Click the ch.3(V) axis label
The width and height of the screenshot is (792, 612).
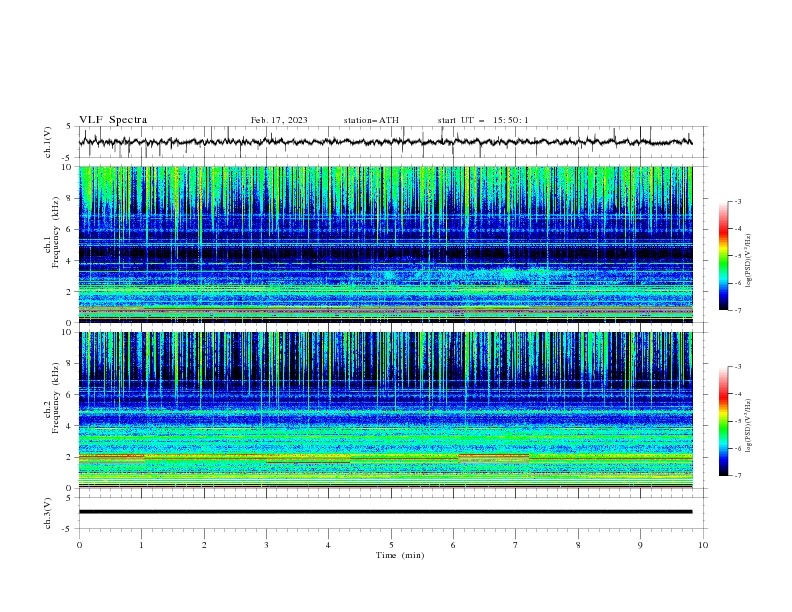click(x=48, y=513)
